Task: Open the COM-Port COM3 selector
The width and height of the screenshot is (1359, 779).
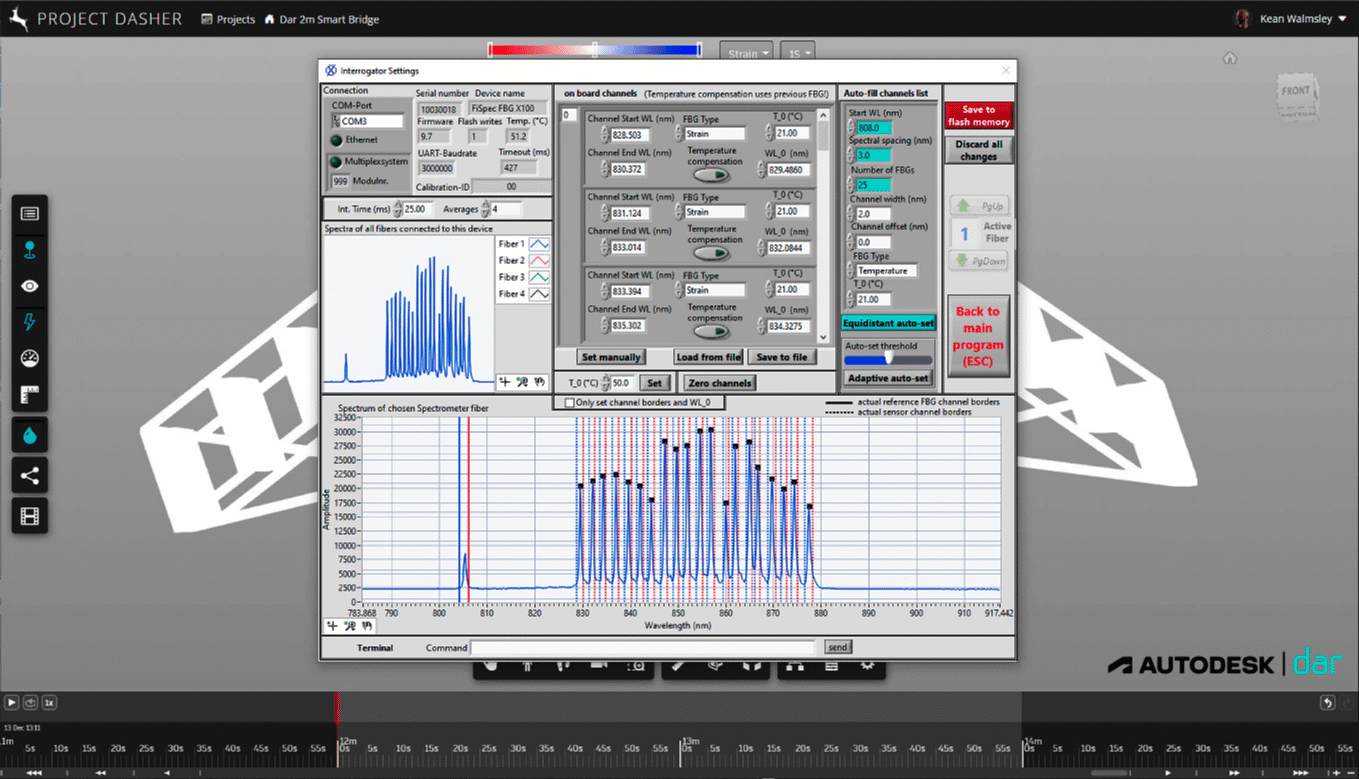Action: point(366,121)
